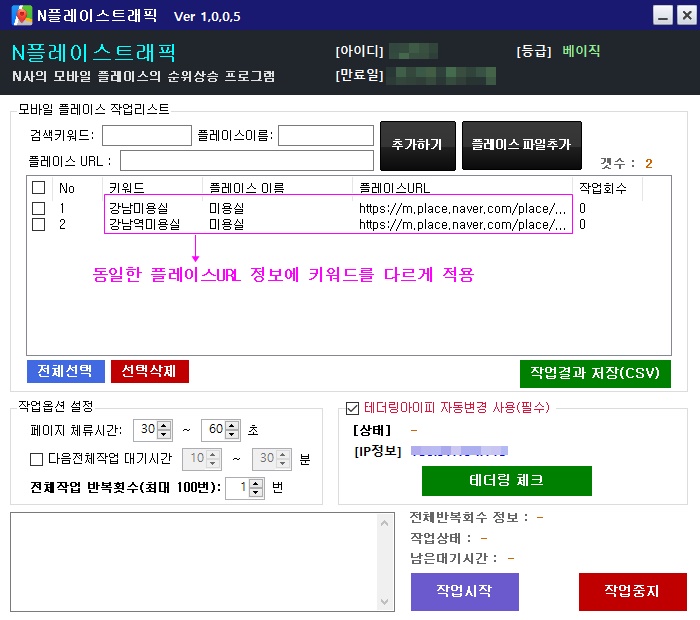Enable the 다음전체작업 대기시간 checkbox
700x620 pixels.
[36, 459]
